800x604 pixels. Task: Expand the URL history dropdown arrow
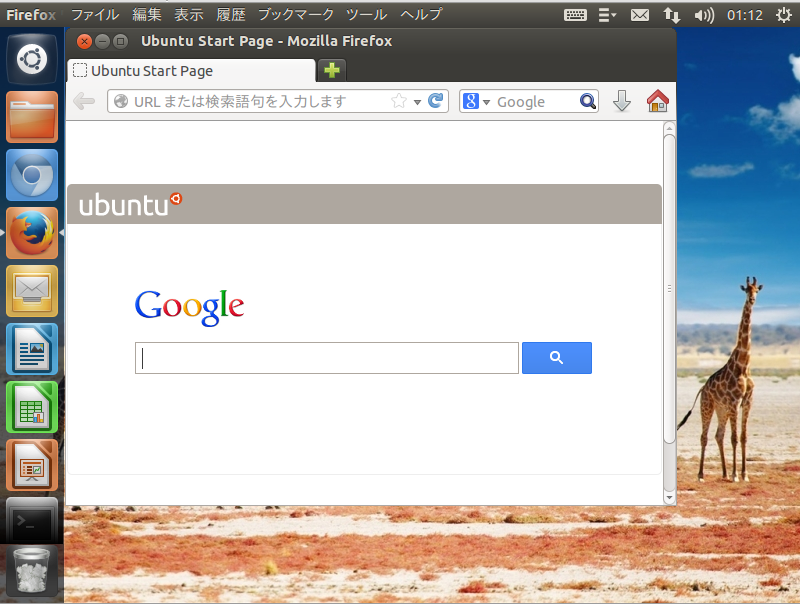[x=417, y=102]
